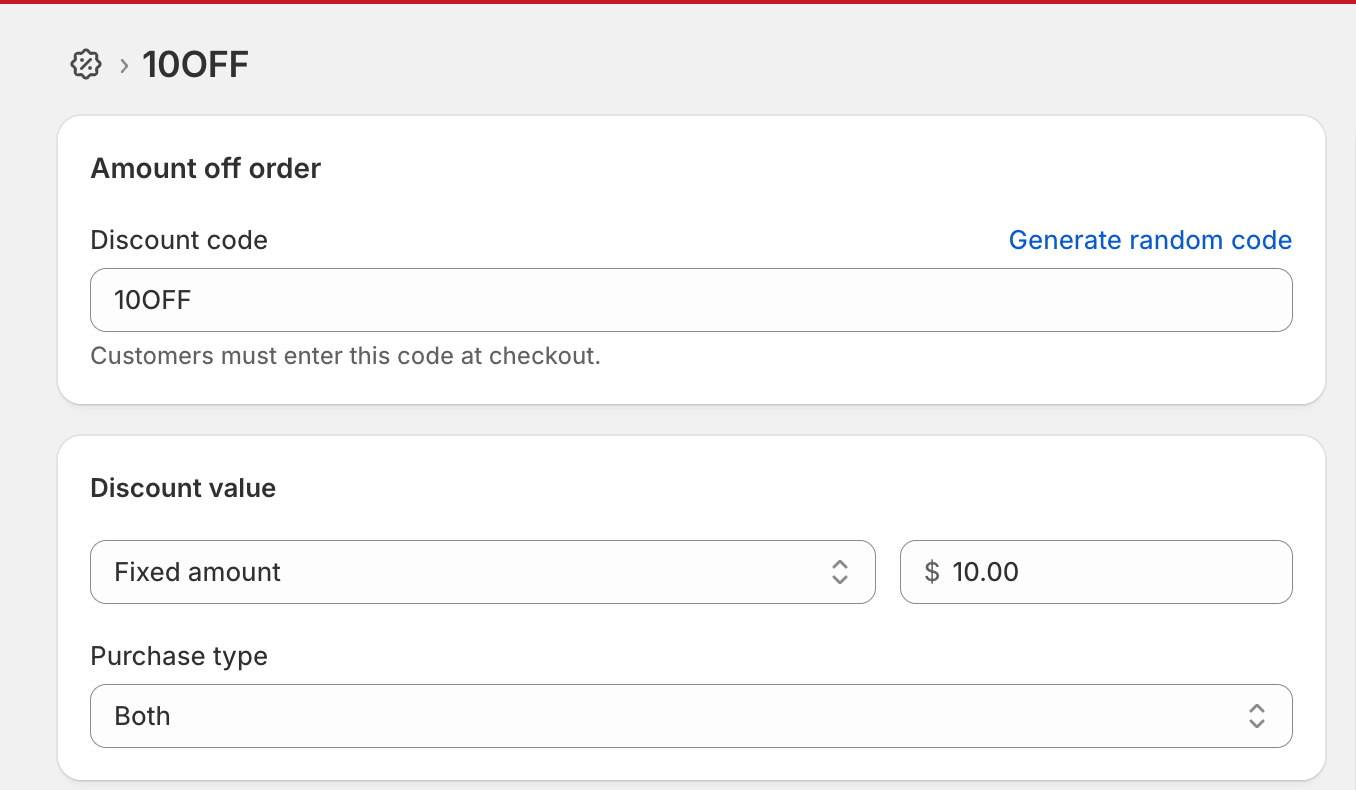1356x790 pixels.
Task: Click the dollar sign in the amount field
Action: tap(932, 572)
